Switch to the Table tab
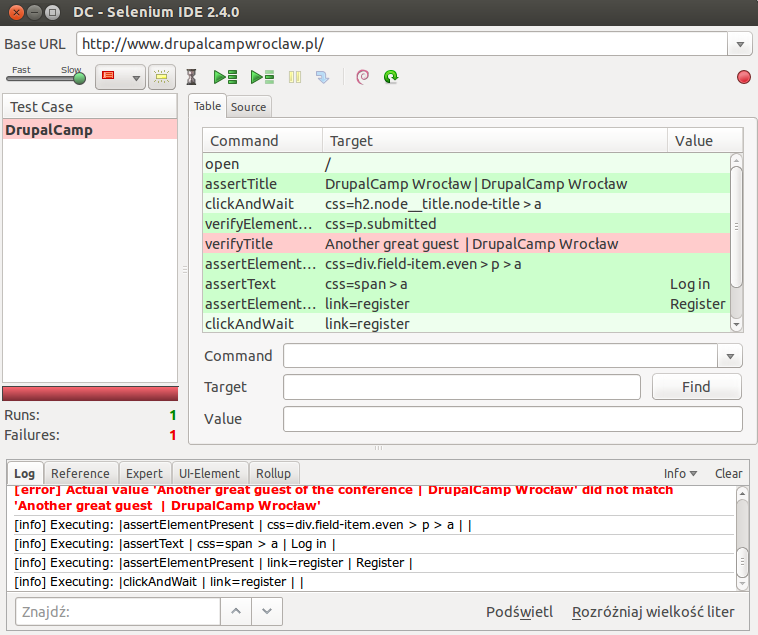 (x=207, y=106)
